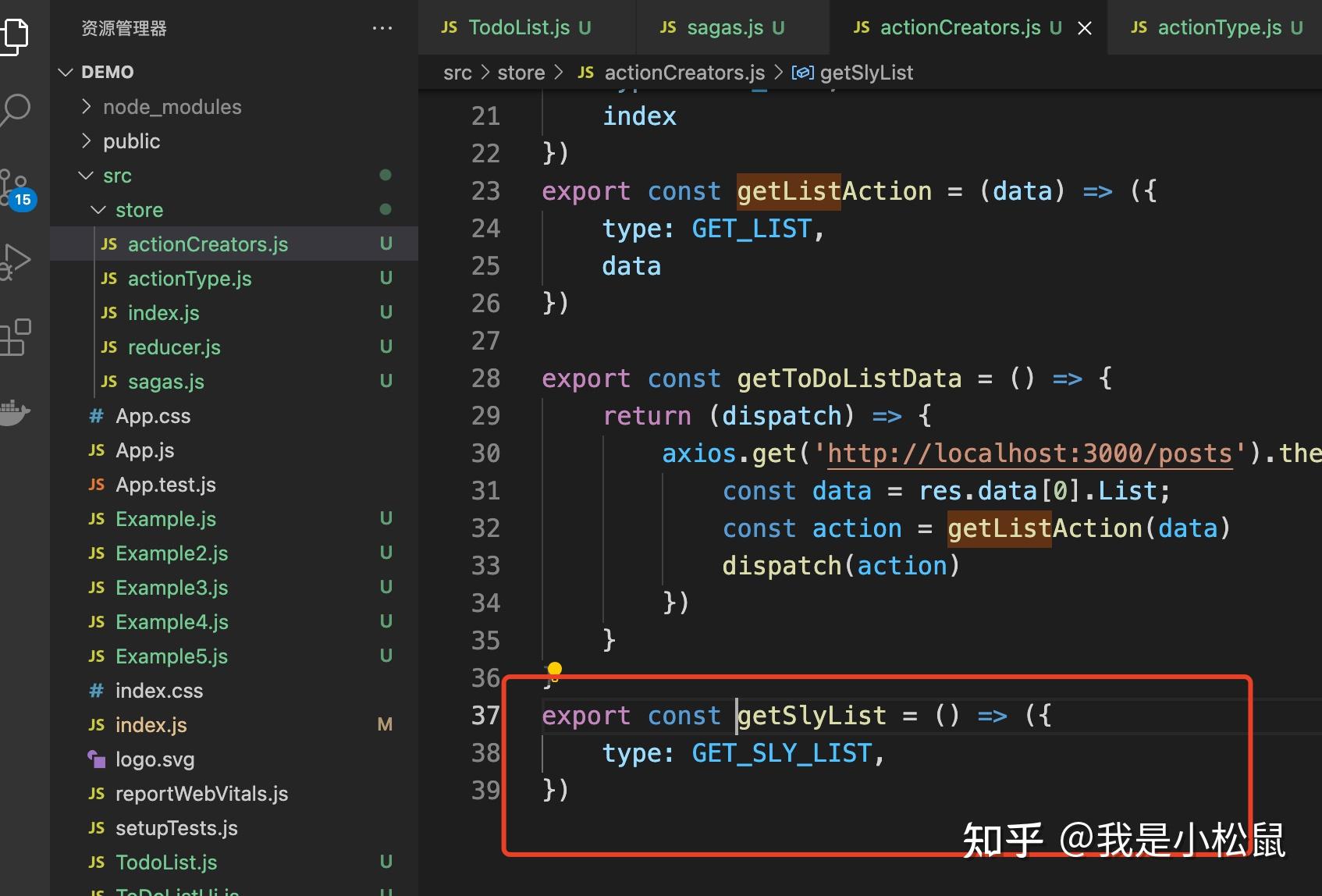
Task: Open Example4.js in the file tree
Action: coord(234,622)
